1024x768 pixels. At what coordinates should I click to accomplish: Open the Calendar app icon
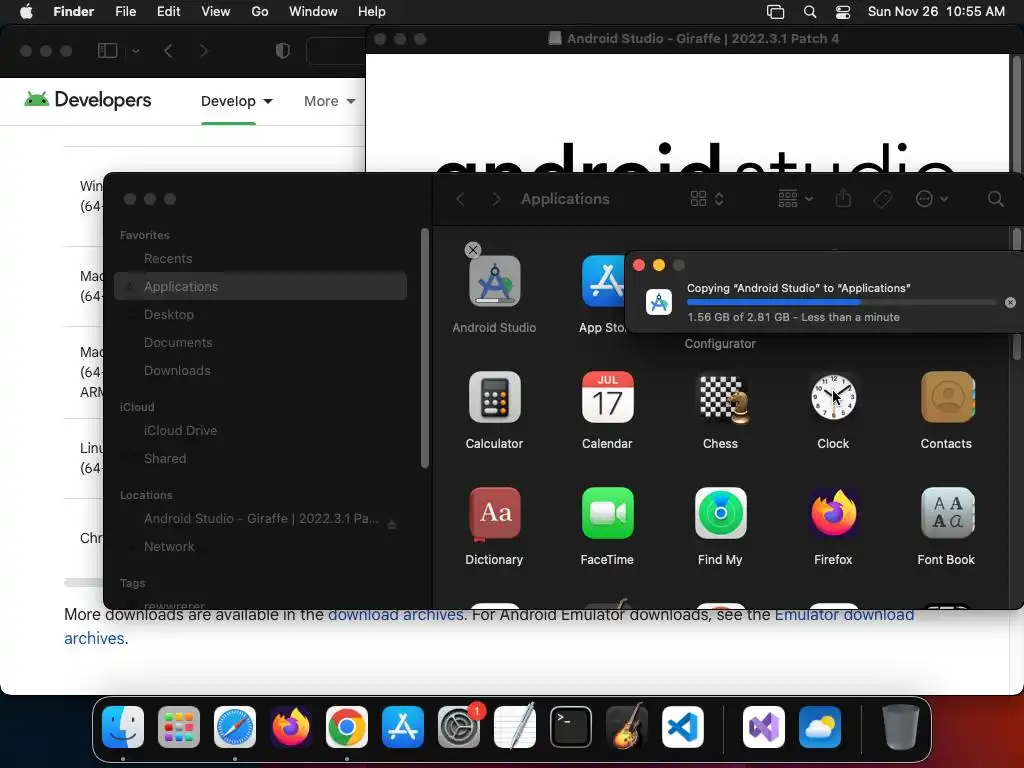pyautogui.click(x=607, y=397)
